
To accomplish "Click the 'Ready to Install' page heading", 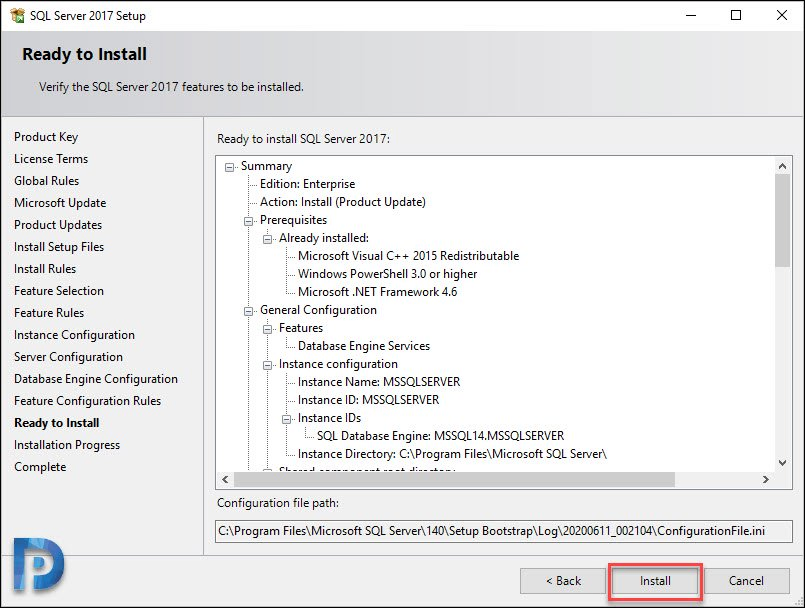I will (x=85, y=54).
